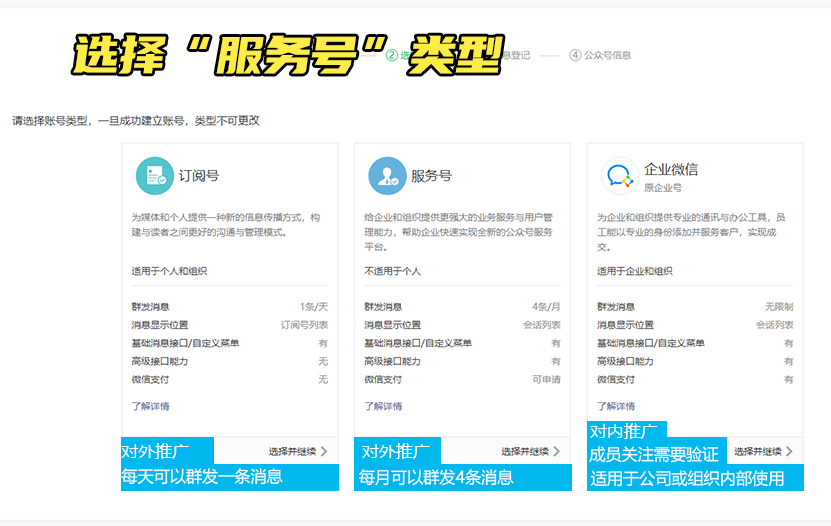Click the green step 2 circle icon
Screen dimensions: 831x526
(x=392, y=55)
